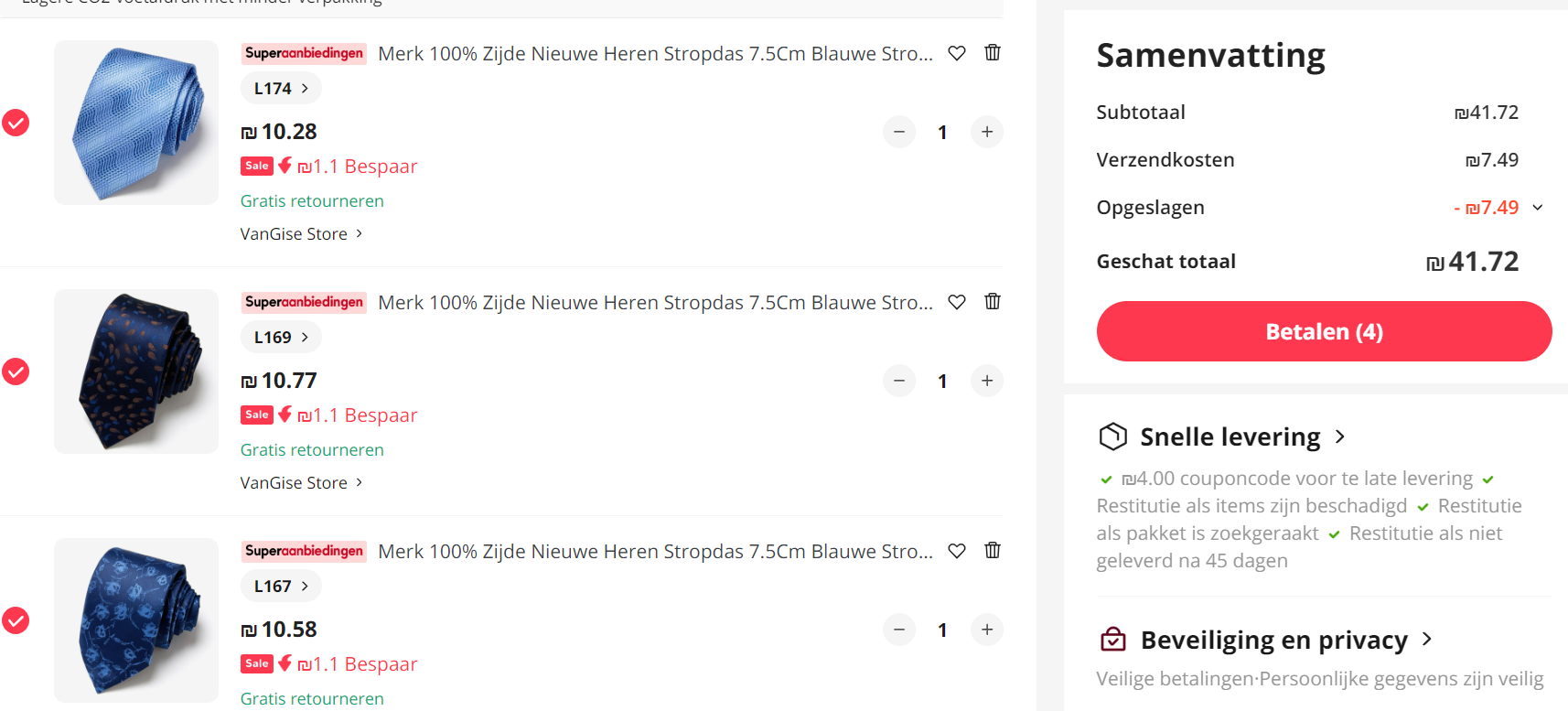Click heart icon for L169 tie

point(956,302)
